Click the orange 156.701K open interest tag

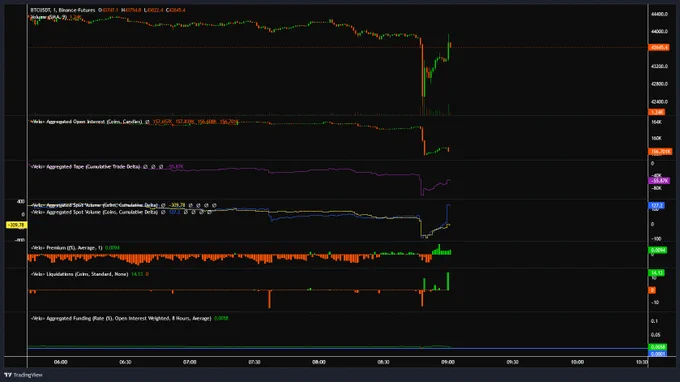(660, 152)
